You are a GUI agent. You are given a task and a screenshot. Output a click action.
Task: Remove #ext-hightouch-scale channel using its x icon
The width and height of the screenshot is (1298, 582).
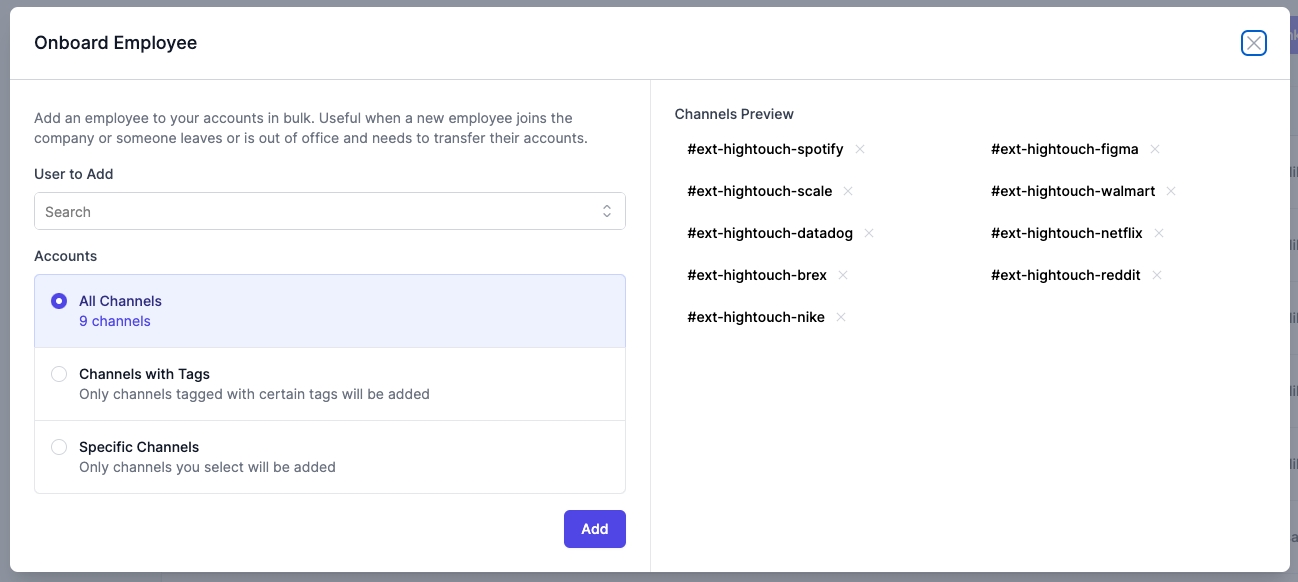pos(848,191)
